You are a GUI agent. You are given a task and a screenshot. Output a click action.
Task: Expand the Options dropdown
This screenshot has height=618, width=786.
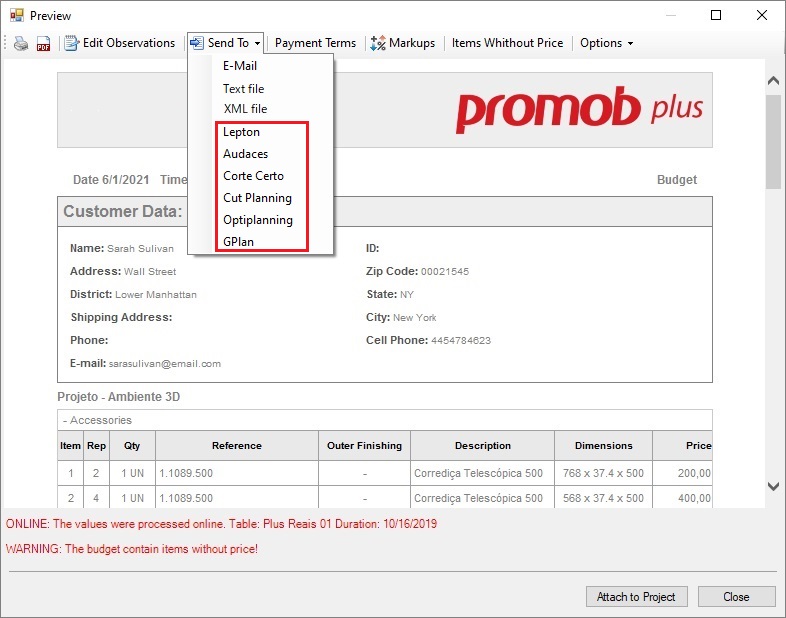tap(607, 43)
